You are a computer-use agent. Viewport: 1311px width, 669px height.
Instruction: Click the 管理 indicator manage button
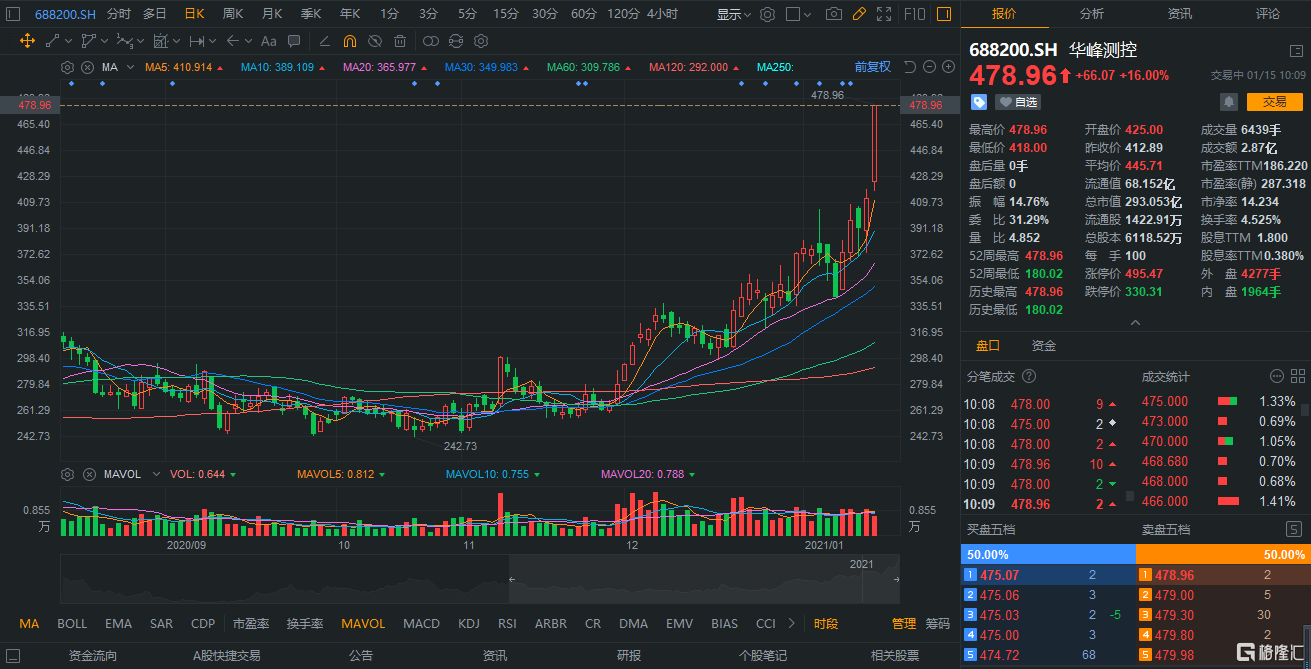[904, 623]
